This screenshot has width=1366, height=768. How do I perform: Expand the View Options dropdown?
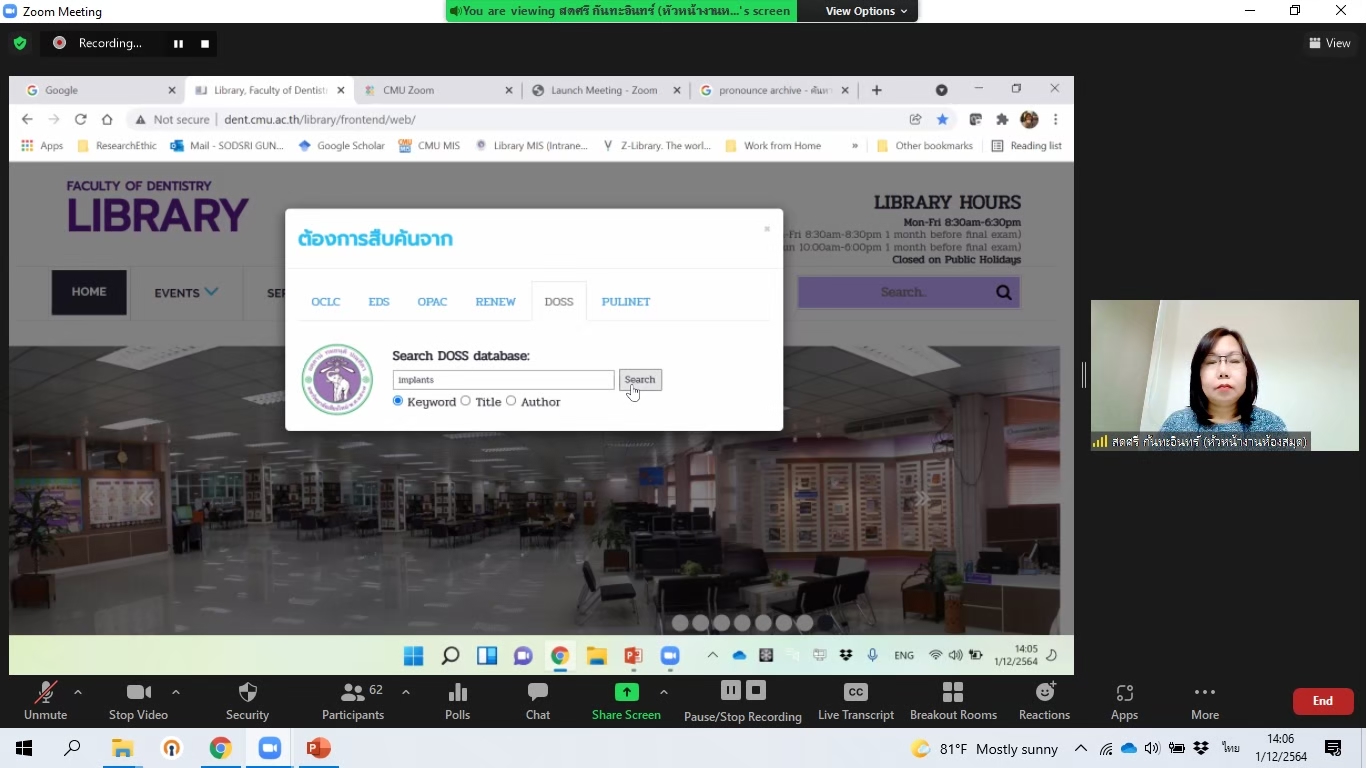(x=866, y=11)
